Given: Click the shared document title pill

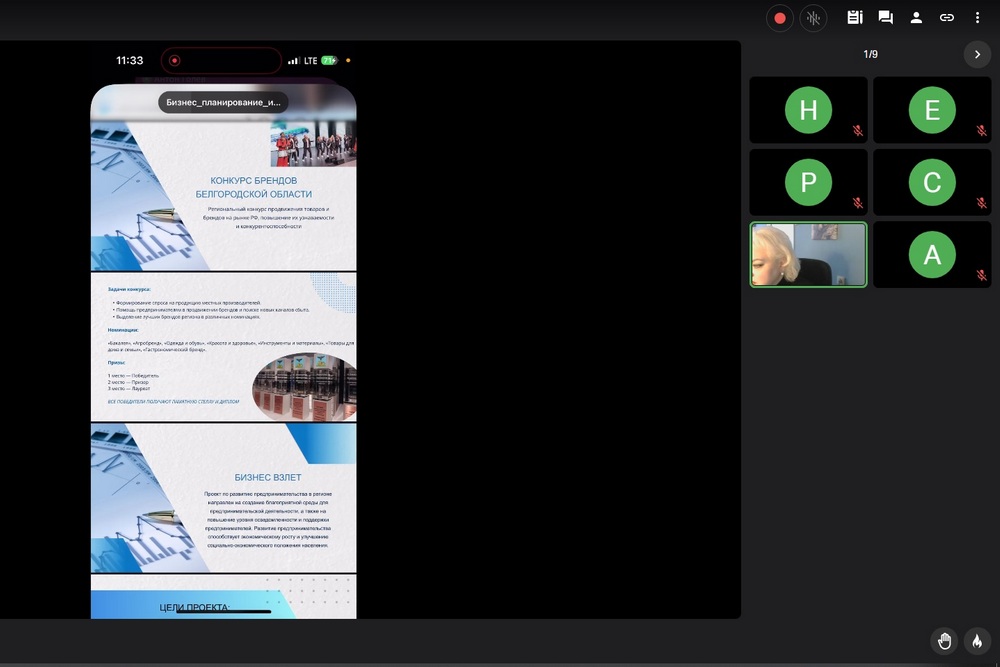Looking at the screenshot, I should coord(223,102).
